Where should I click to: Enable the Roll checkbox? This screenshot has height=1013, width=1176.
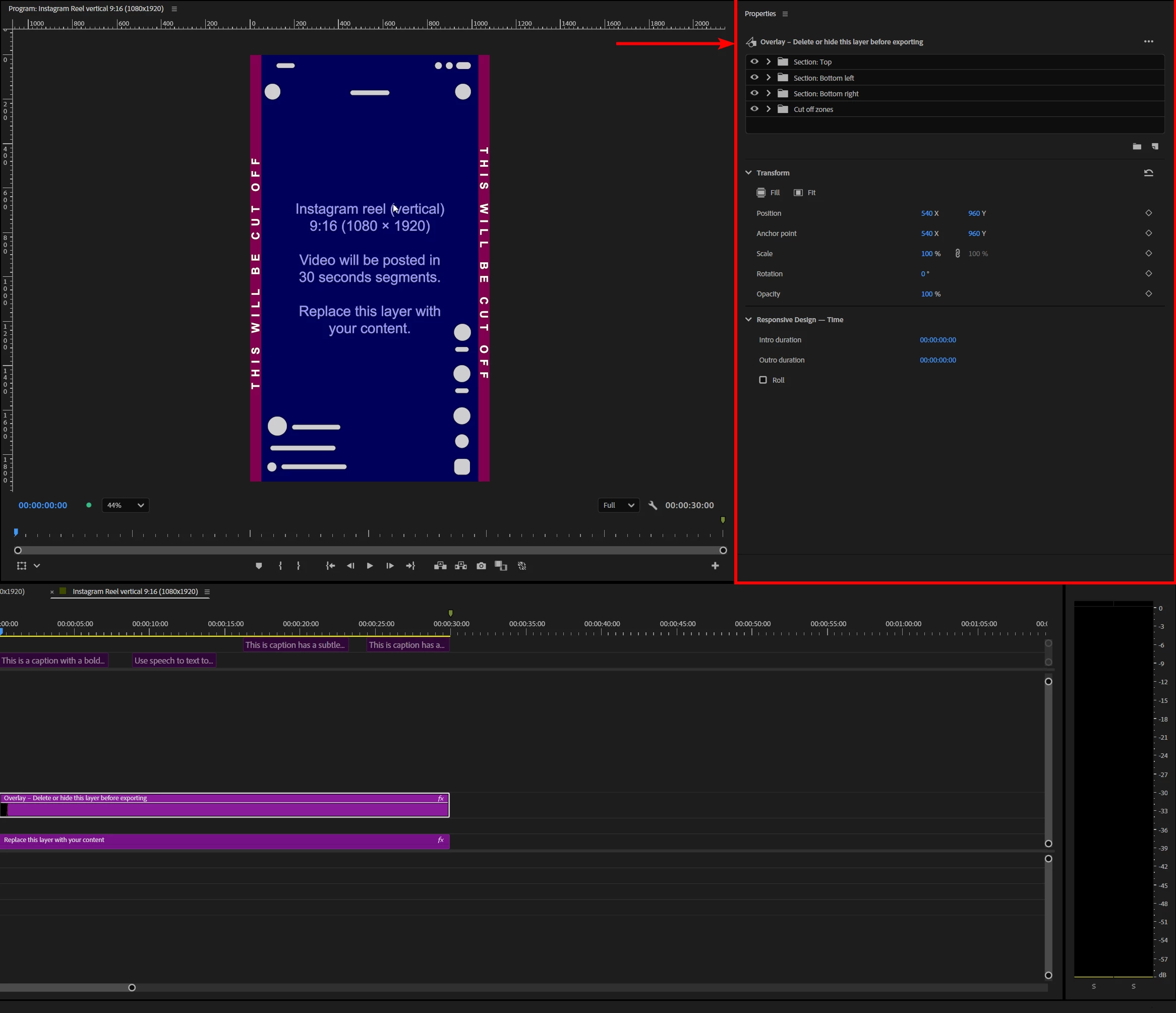tap(763, 380)
